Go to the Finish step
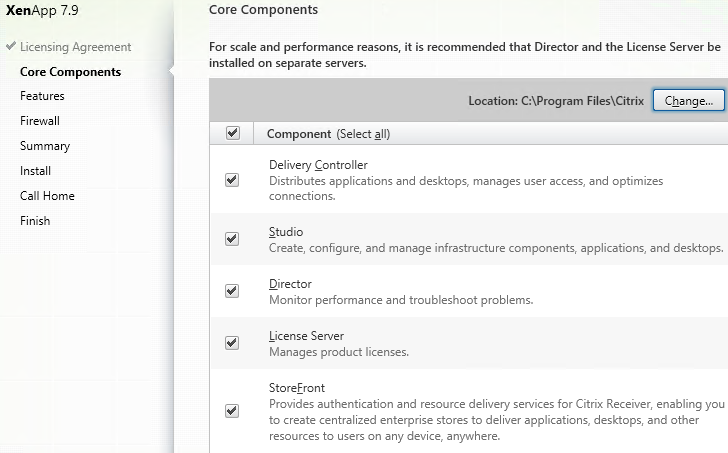728x453 pixels. point(35,221)
